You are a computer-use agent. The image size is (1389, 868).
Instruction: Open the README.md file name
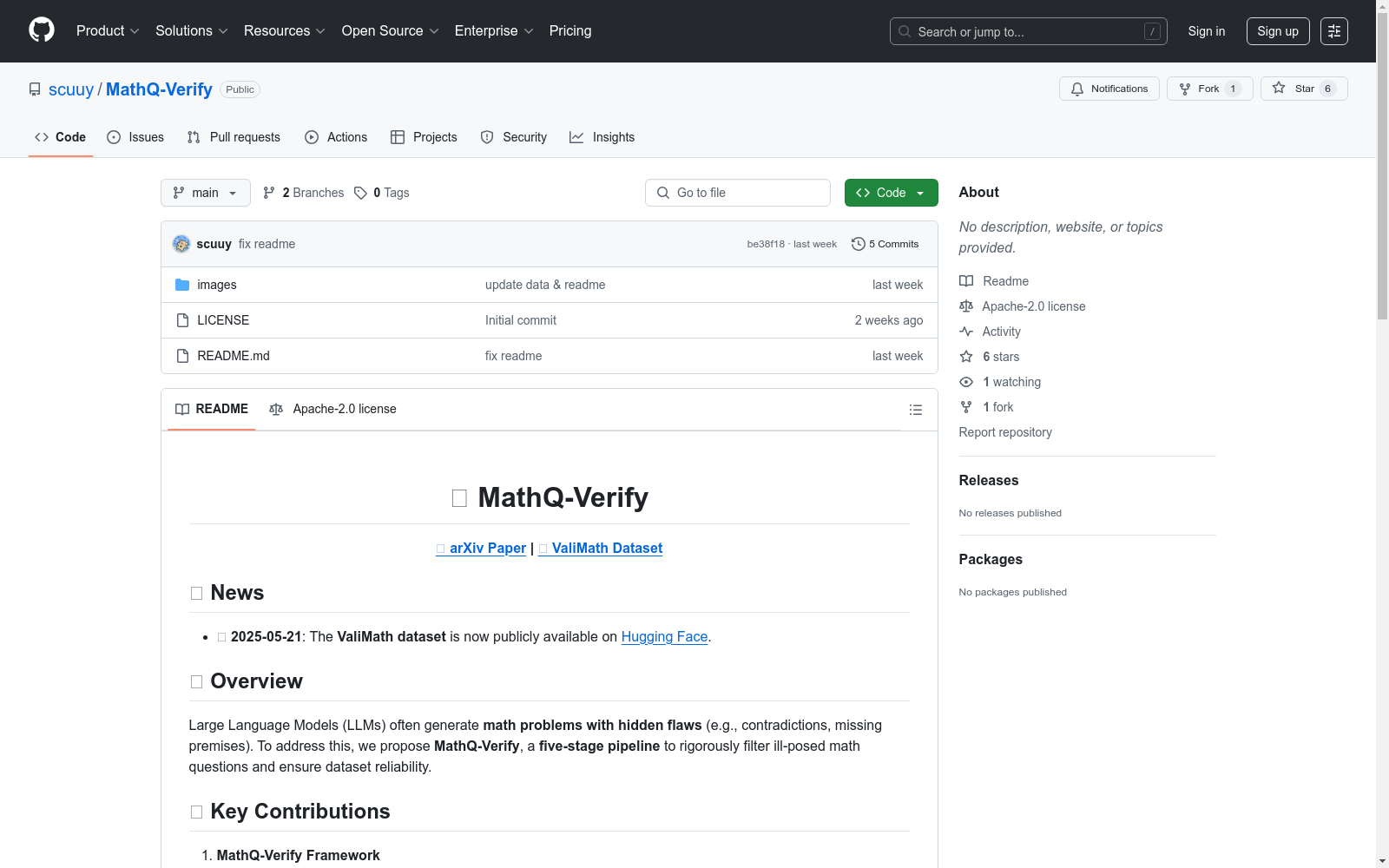point(234,356)
